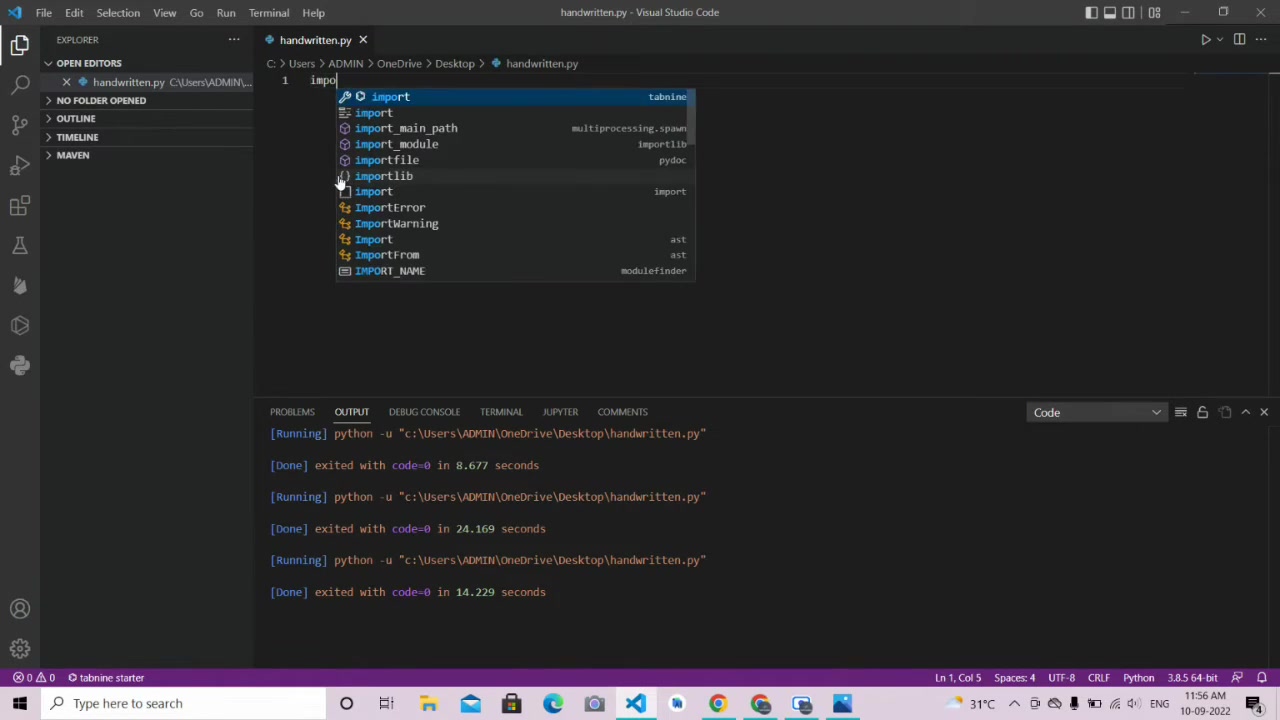
Task: Open the Source Control view
Action: (20, 125)
